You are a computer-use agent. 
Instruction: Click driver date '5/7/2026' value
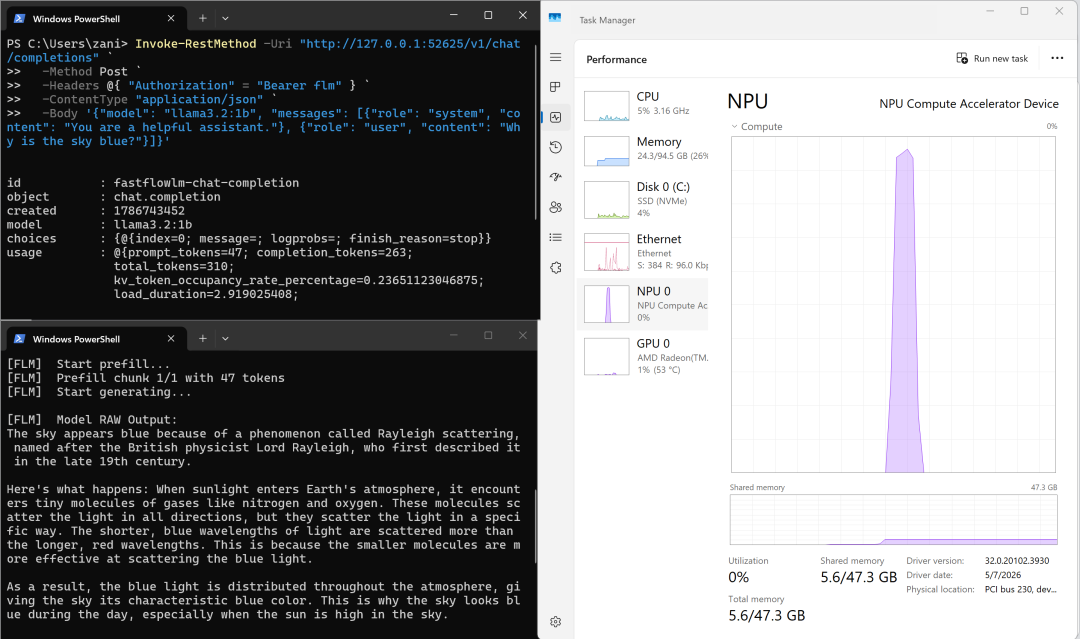coord(1003,575)
